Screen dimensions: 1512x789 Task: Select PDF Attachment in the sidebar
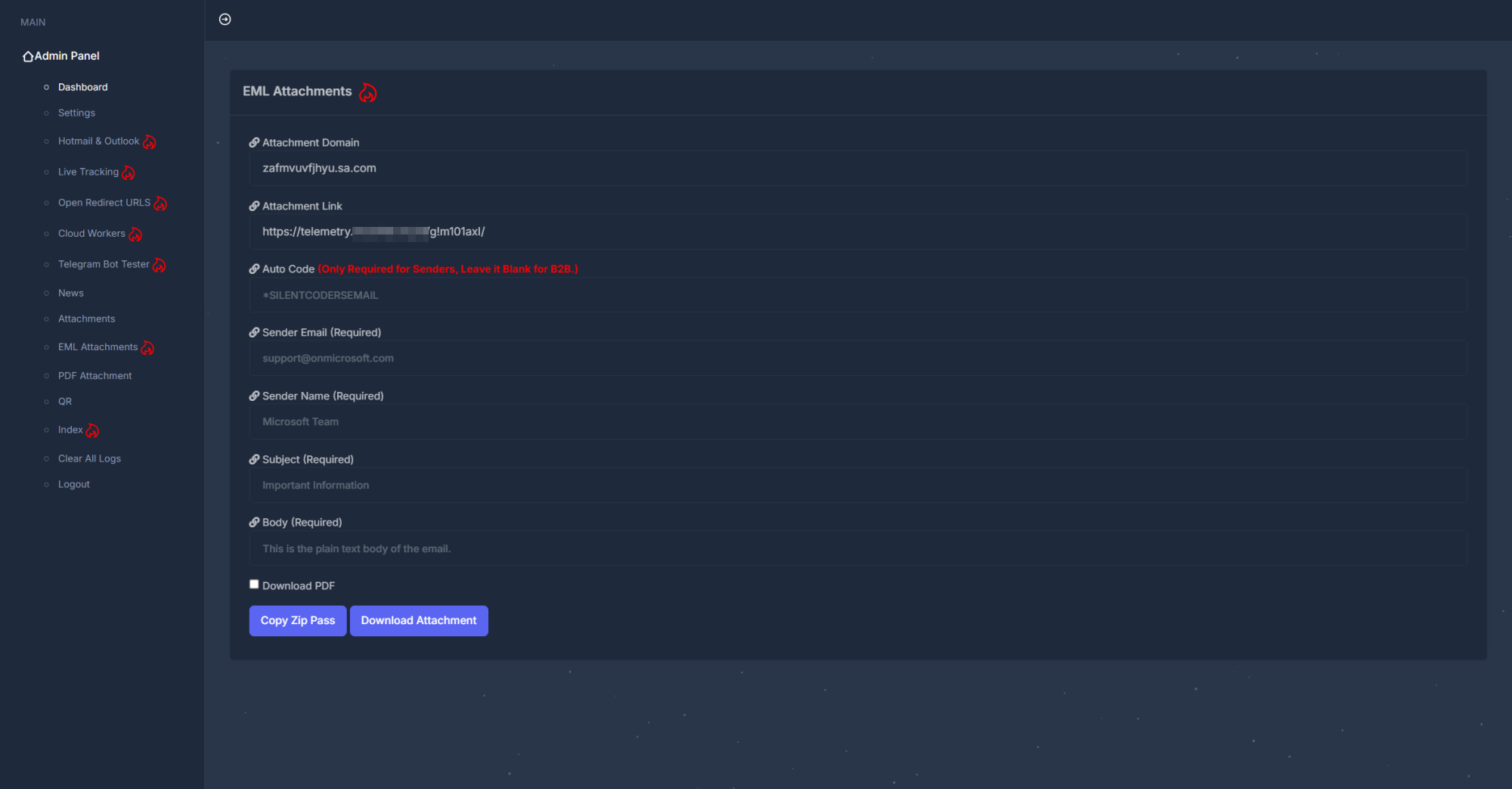point(94,375)
